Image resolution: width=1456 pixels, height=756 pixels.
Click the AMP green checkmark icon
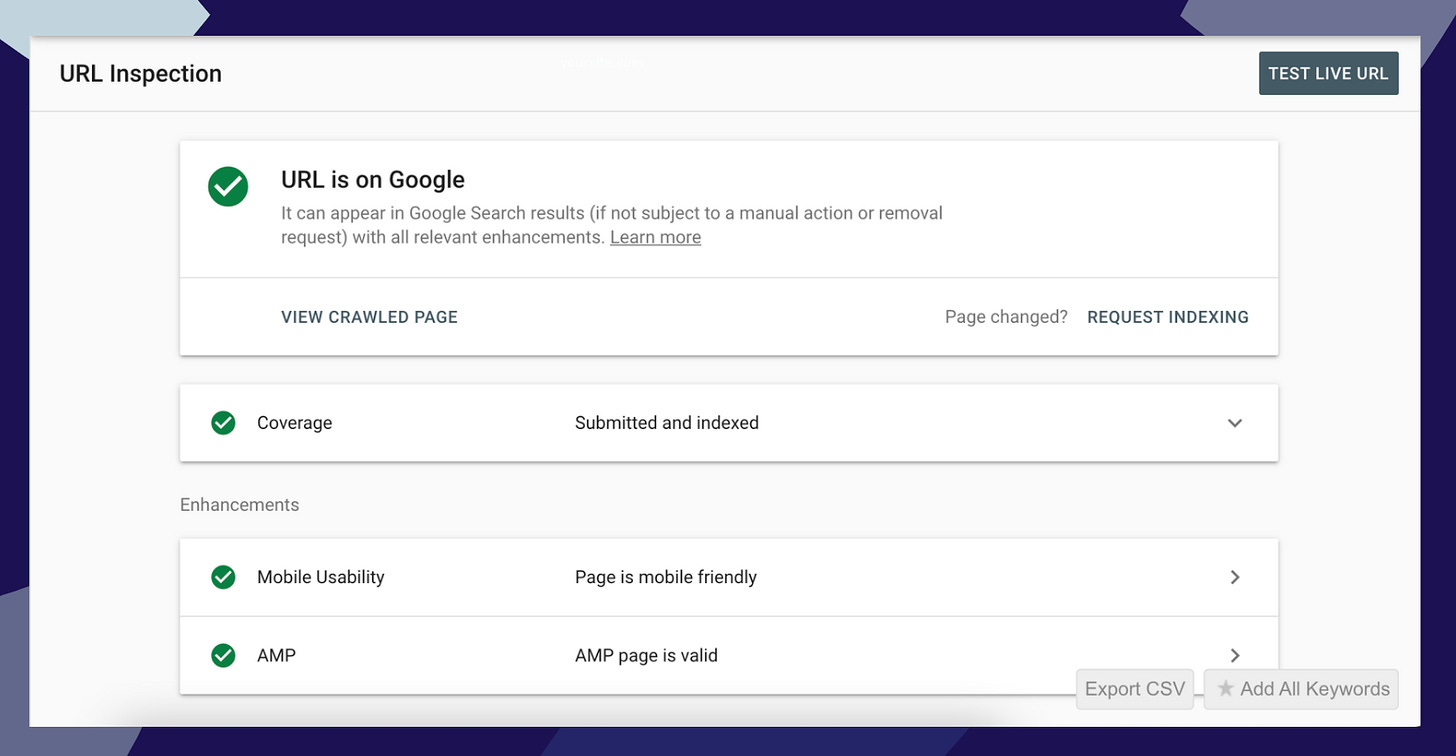(223, 655)
